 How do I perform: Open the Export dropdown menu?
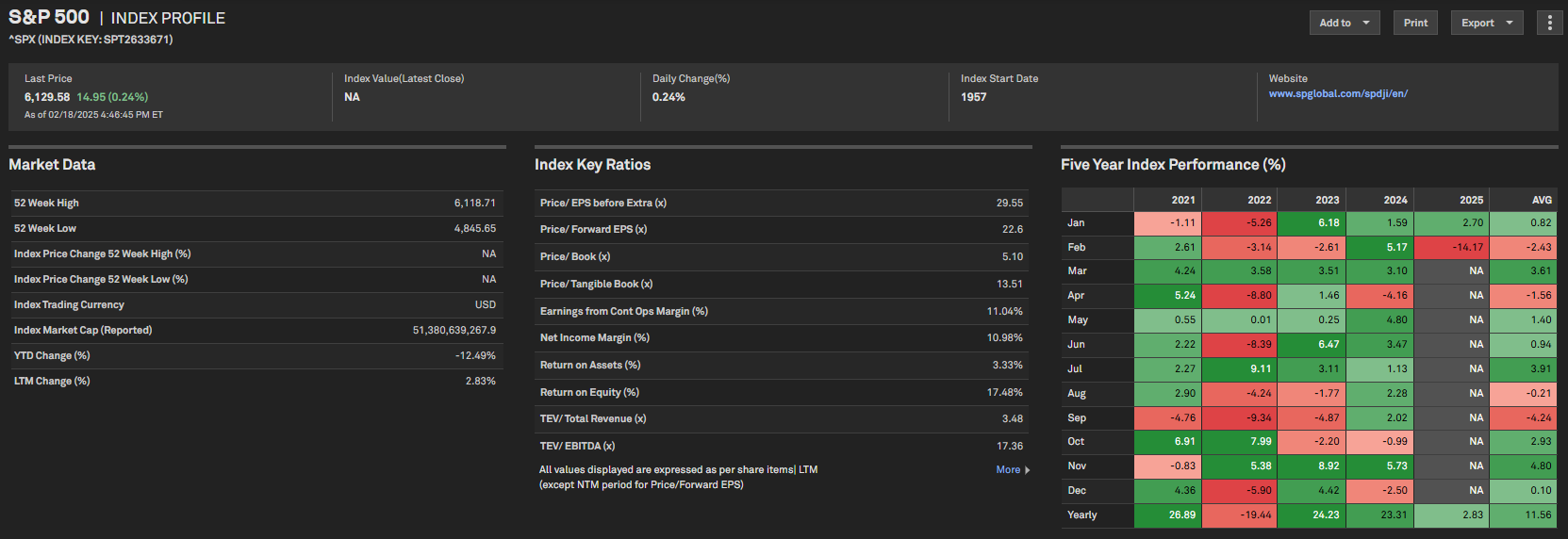pyautogui.click(x=1487, y=23)
